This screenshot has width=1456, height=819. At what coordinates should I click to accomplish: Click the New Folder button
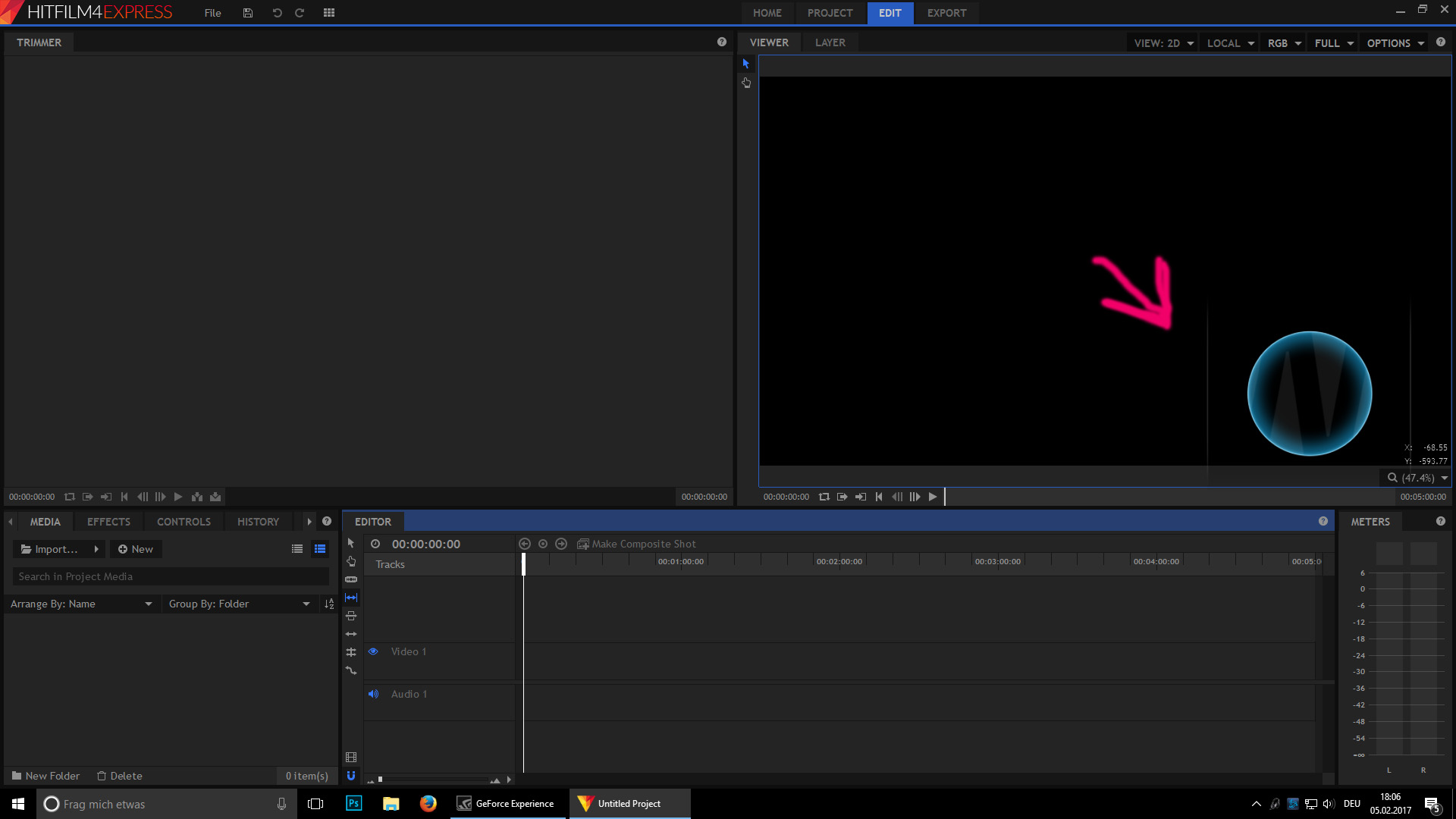click(x=45, y=776)
